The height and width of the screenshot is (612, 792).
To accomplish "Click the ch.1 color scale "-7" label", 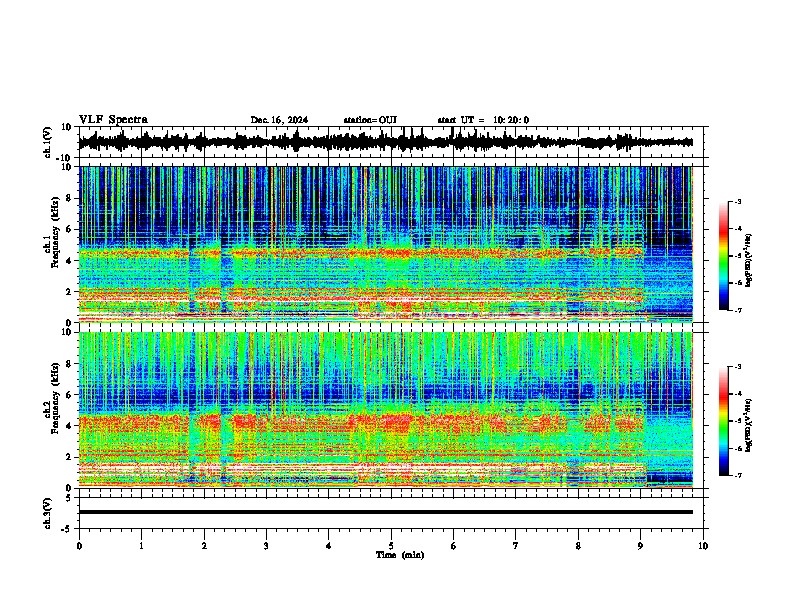I will [738, 310].
